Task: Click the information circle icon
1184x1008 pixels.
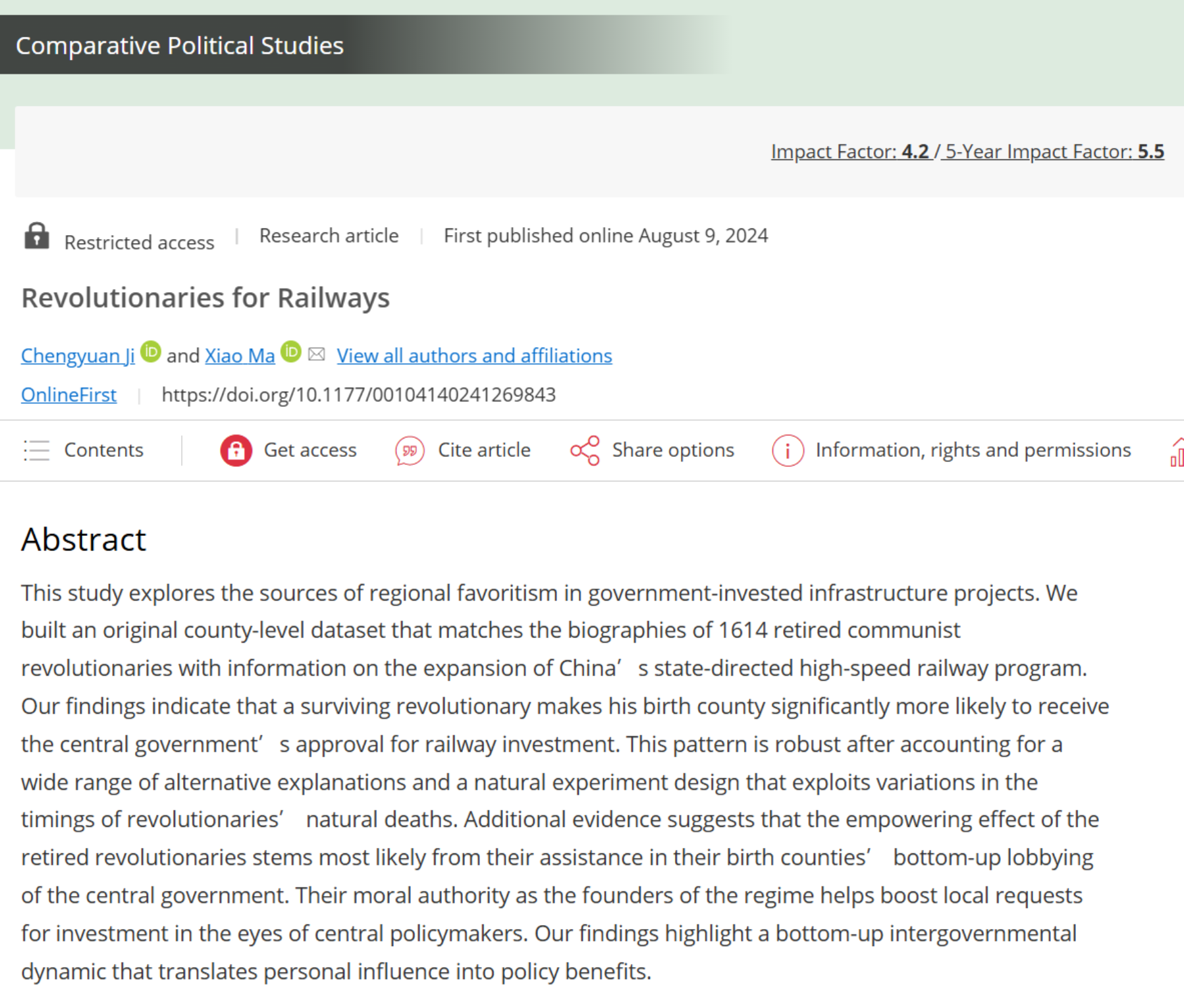Action: click(x=788, y=451)
